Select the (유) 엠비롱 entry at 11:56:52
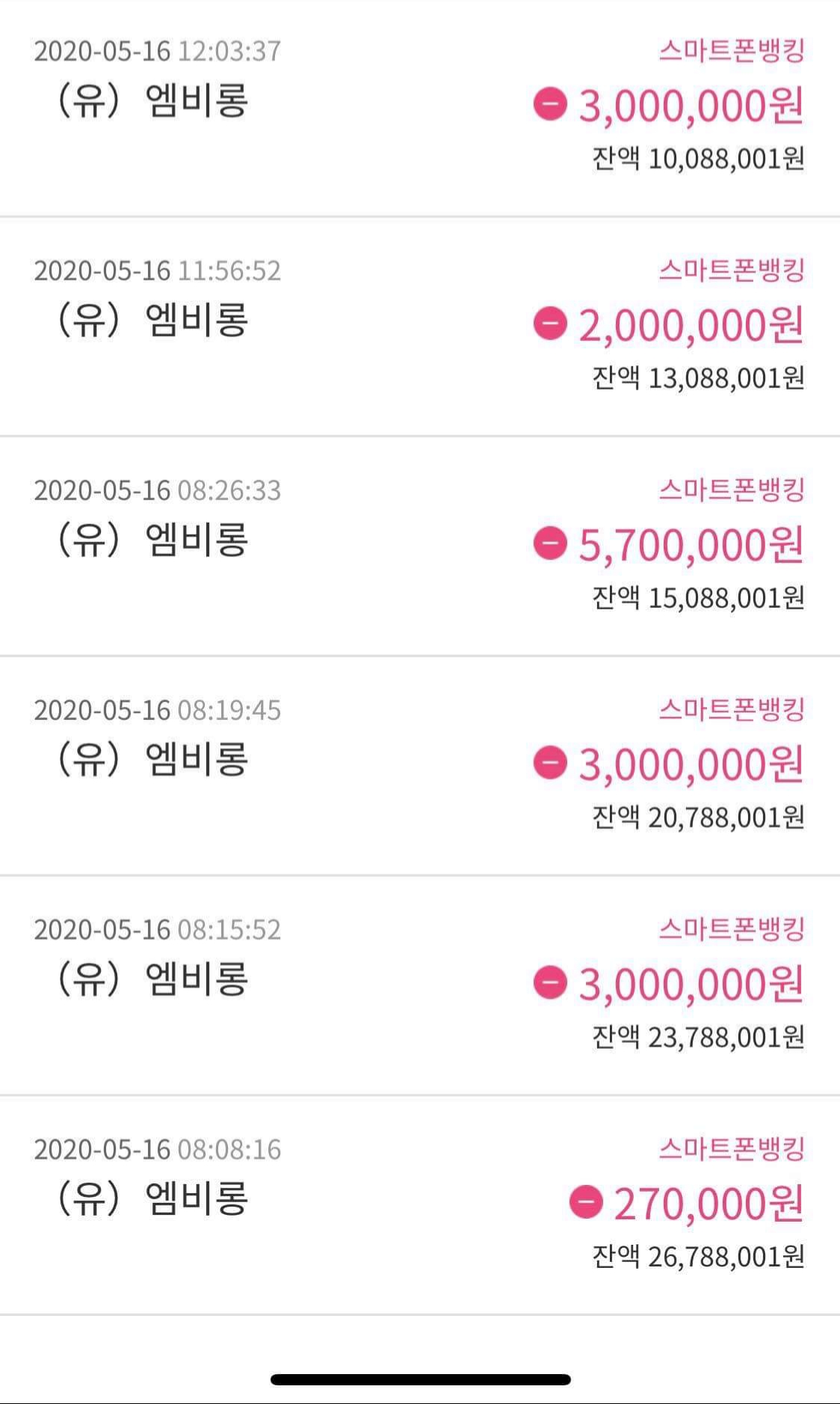 pos(153,320)
